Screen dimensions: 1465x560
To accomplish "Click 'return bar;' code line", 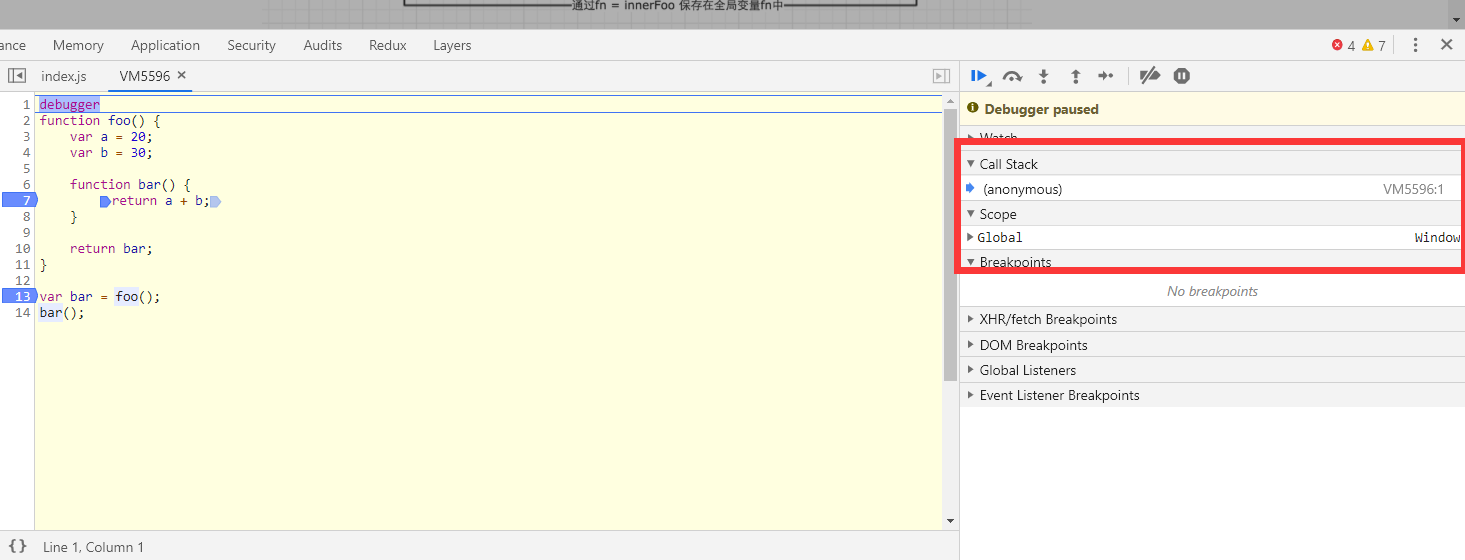I will click(x=111, y=249).
